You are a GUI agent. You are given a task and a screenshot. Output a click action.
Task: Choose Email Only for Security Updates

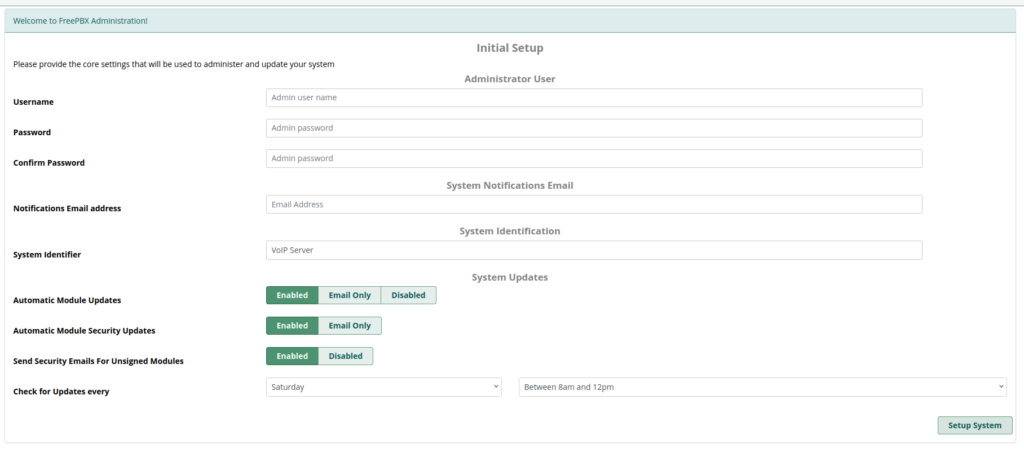click(349, 326)
